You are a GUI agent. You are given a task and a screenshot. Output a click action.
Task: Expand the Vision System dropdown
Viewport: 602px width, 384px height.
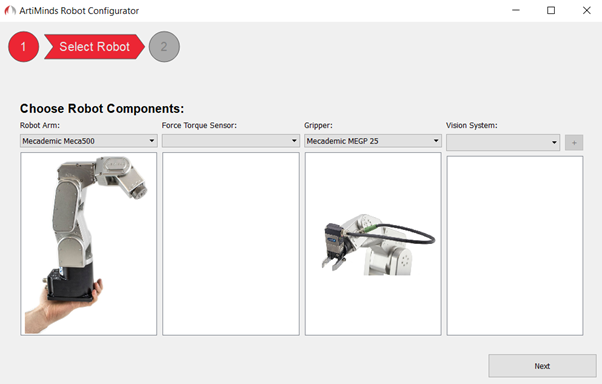[503, 142]
